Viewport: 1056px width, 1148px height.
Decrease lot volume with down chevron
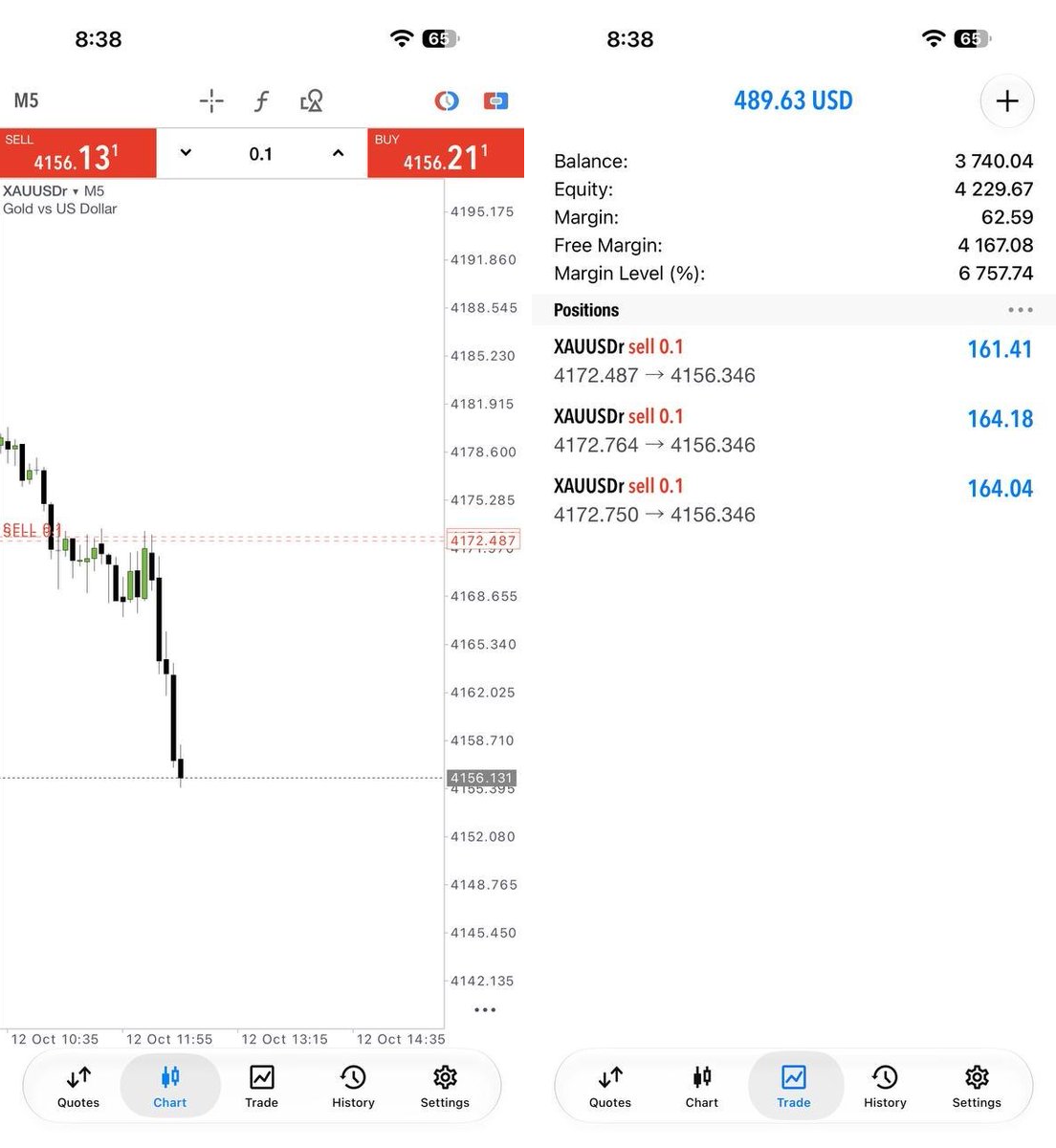pyautogui.click(x=186, y=153)
